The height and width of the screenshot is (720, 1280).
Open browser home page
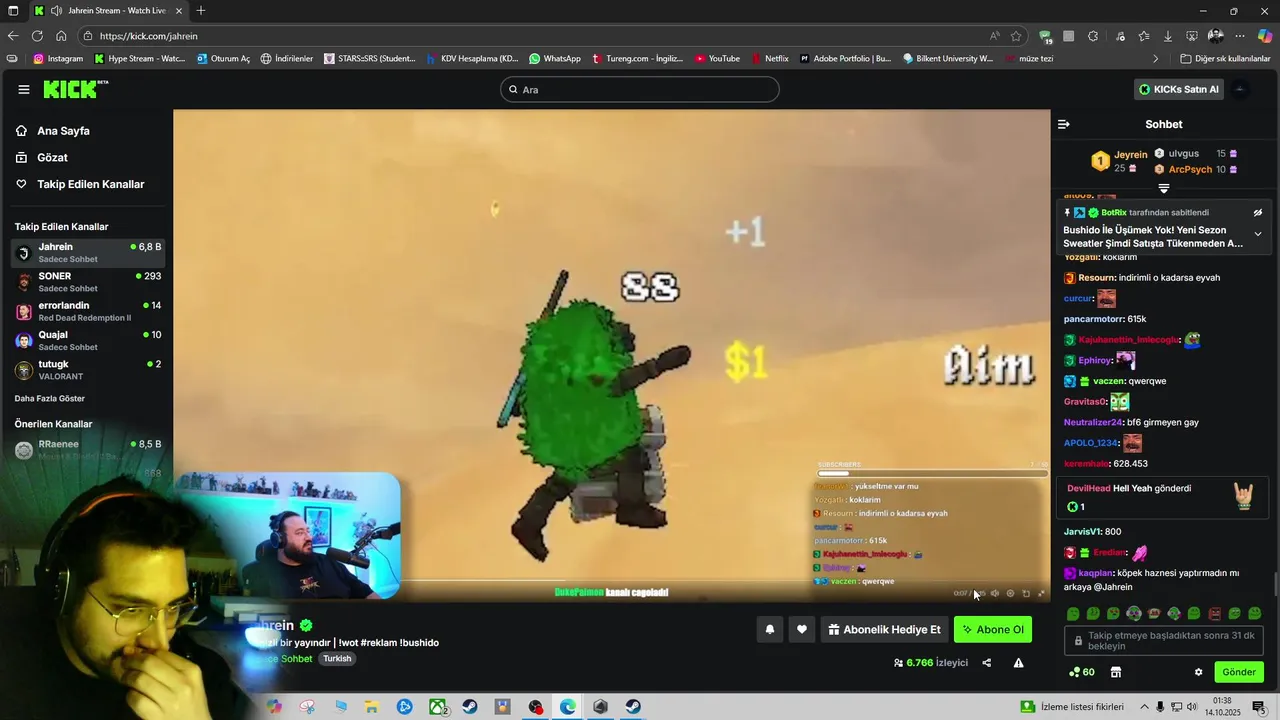pyautogui.click(x=61, y=36)
